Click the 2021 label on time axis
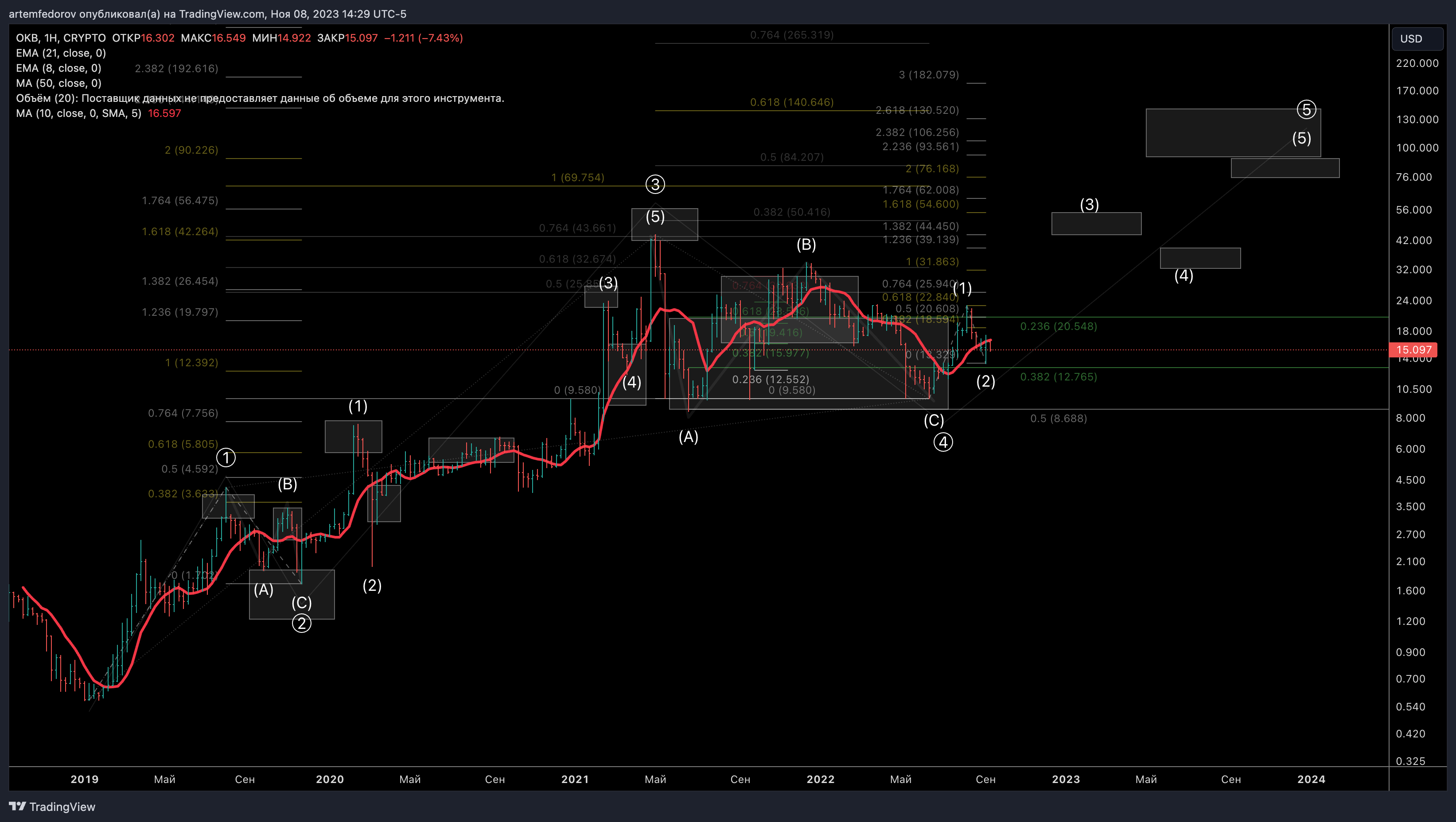Screen dimensions: 1456x822 point(575,779)
